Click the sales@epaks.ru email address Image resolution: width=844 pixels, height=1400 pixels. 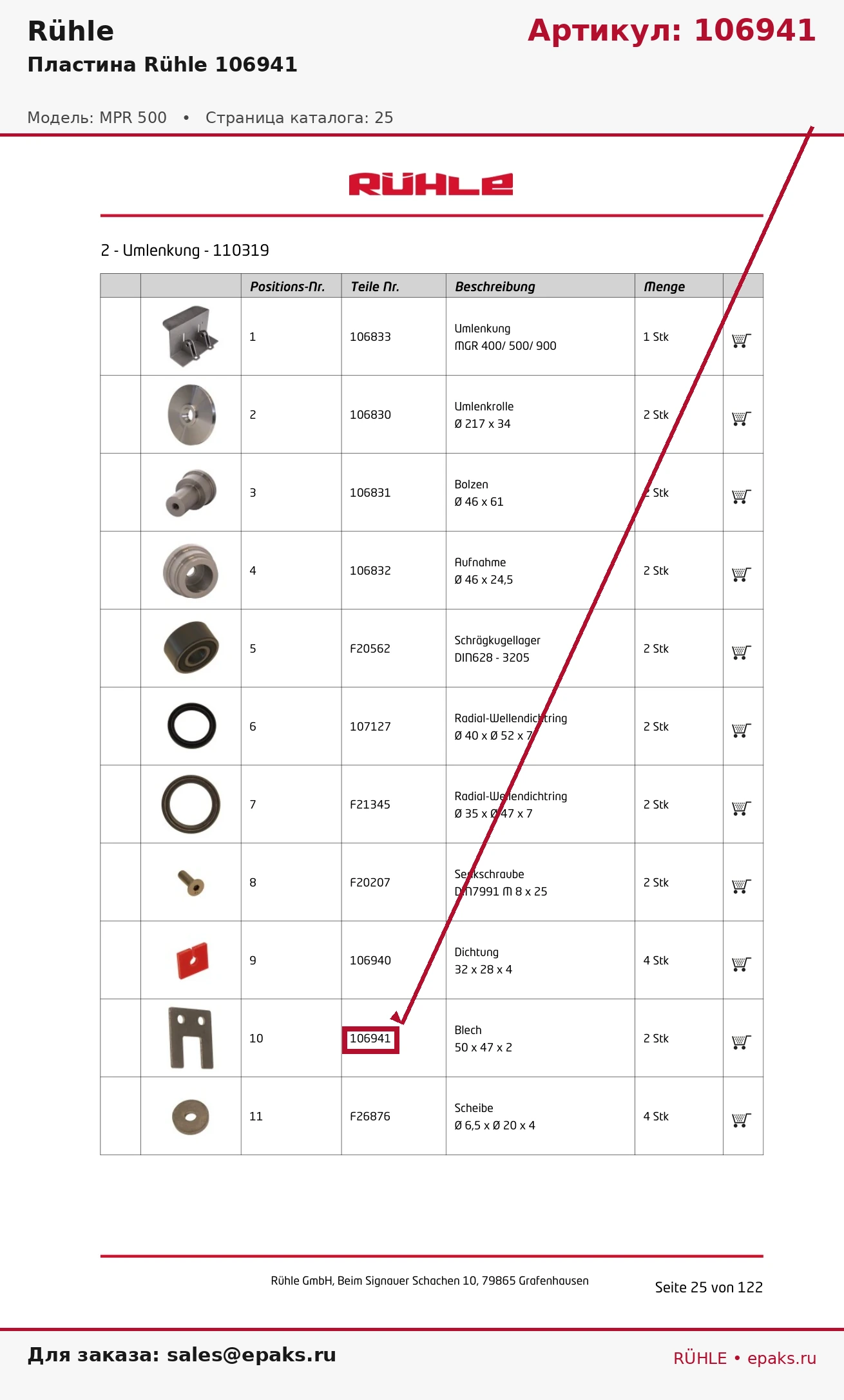click(x=251, y=1355)
